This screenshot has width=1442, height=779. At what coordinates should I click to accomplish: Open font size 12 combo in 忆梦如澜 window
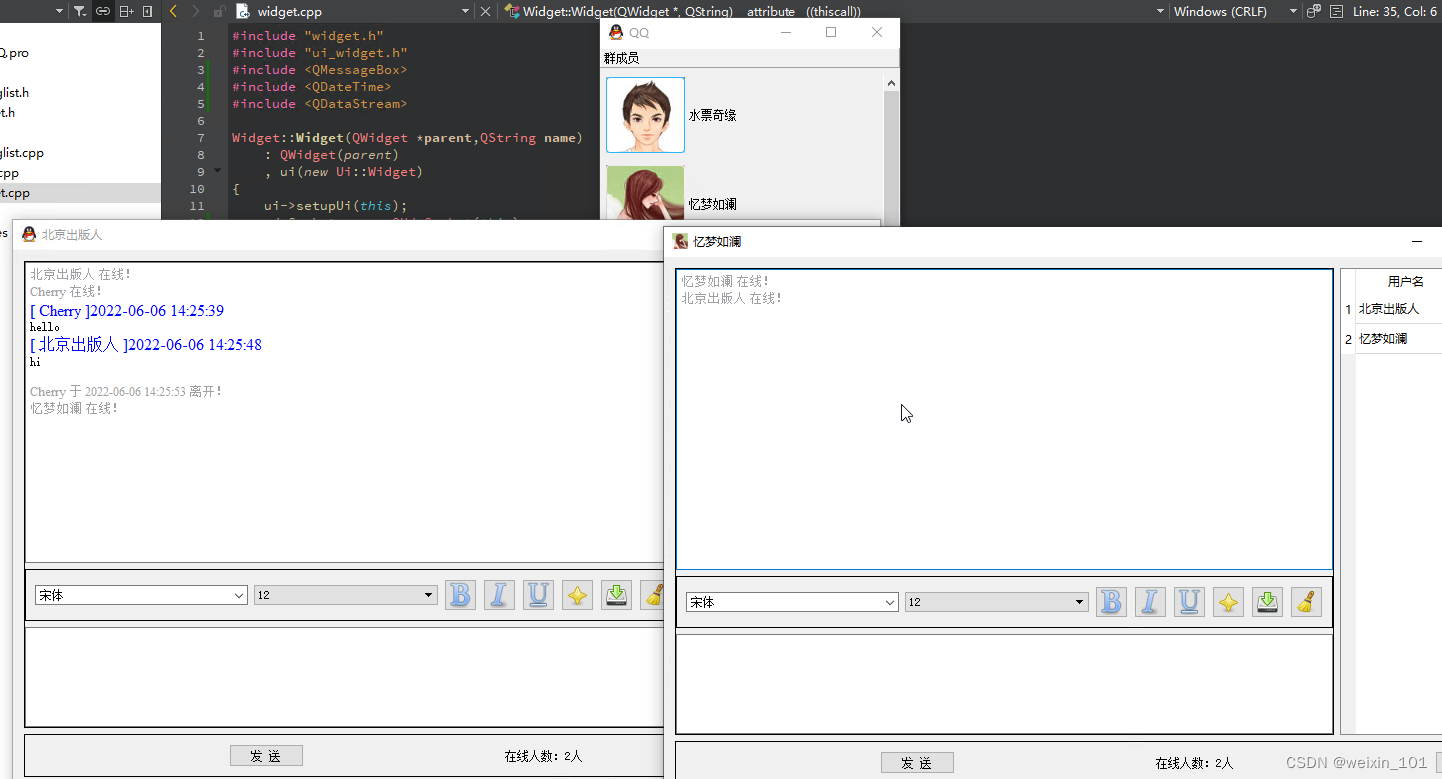click(997, 602)
